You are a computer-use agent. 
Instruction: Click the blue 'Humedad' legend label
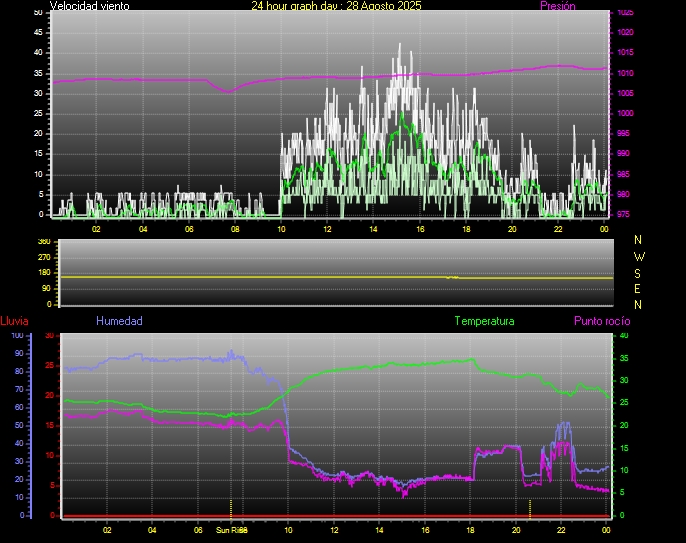(x=119, y=321)
